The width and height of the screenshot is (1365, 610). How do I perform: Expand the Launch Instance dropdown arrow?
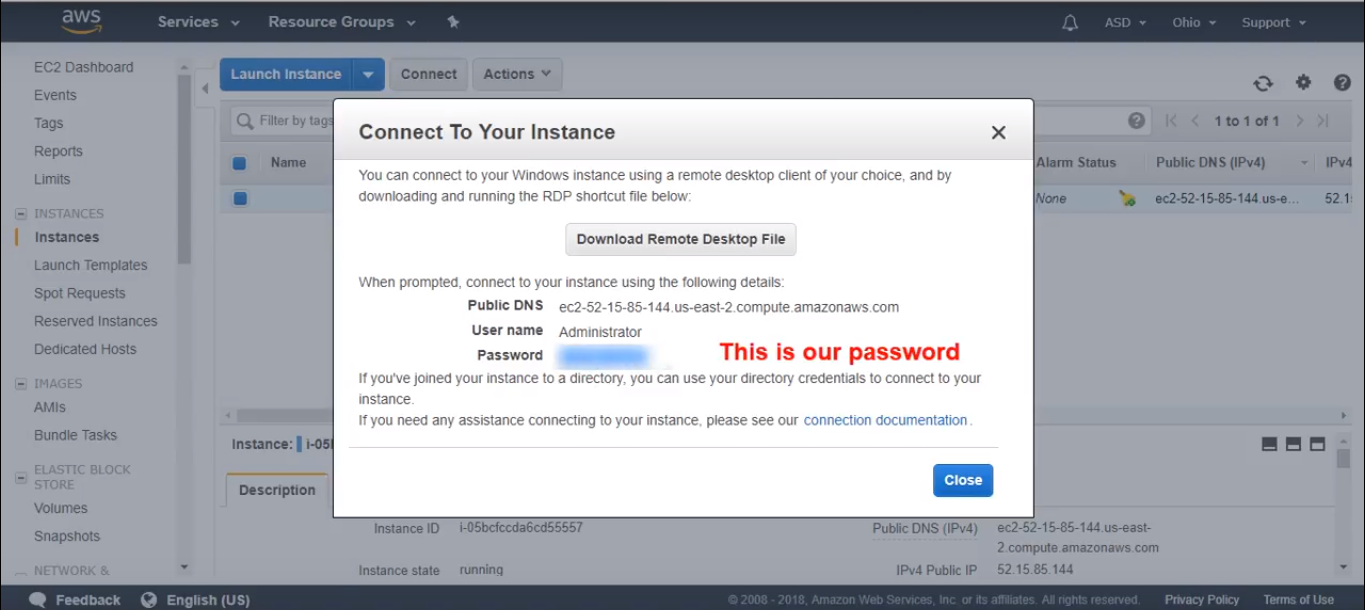[x=368, y=74]
